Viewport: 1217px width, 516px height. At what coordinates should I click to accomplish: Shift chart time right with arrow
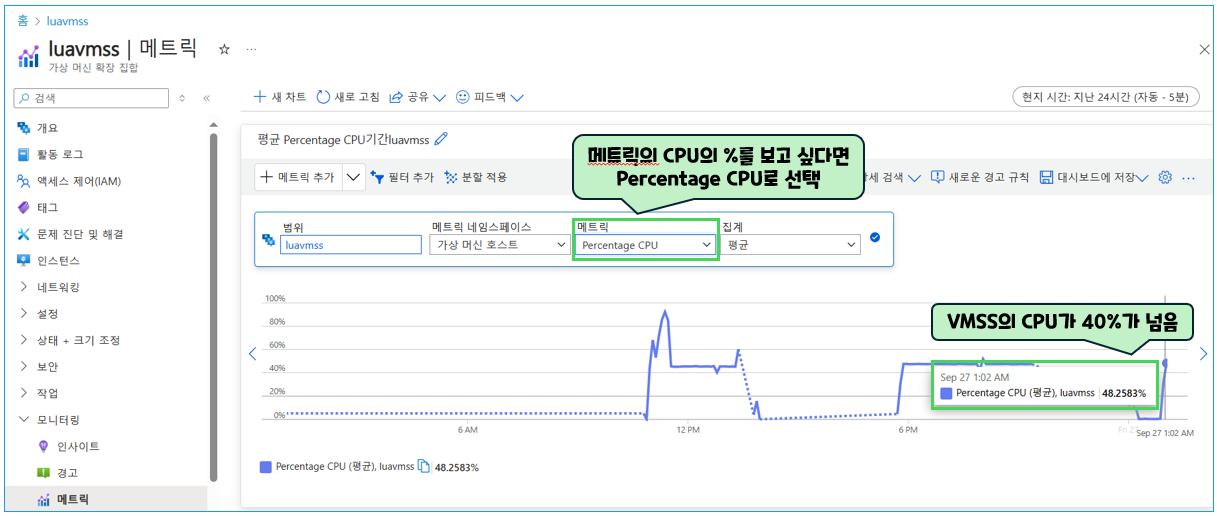pyautogui.click(x=1203, y=353)
